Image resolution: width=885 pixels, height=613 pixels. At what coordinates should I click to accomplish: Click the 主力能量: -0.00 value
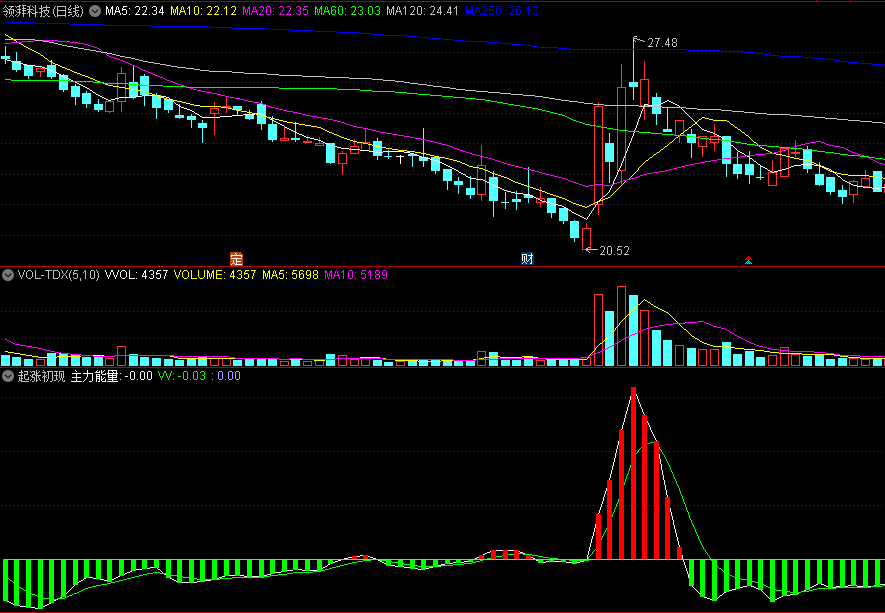click(112, 376)
